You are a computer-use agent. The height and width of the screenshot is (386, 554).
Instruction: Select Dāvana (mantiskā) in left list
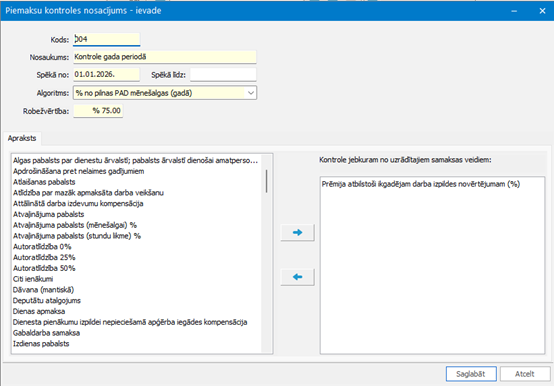click(x=43, y=290)
